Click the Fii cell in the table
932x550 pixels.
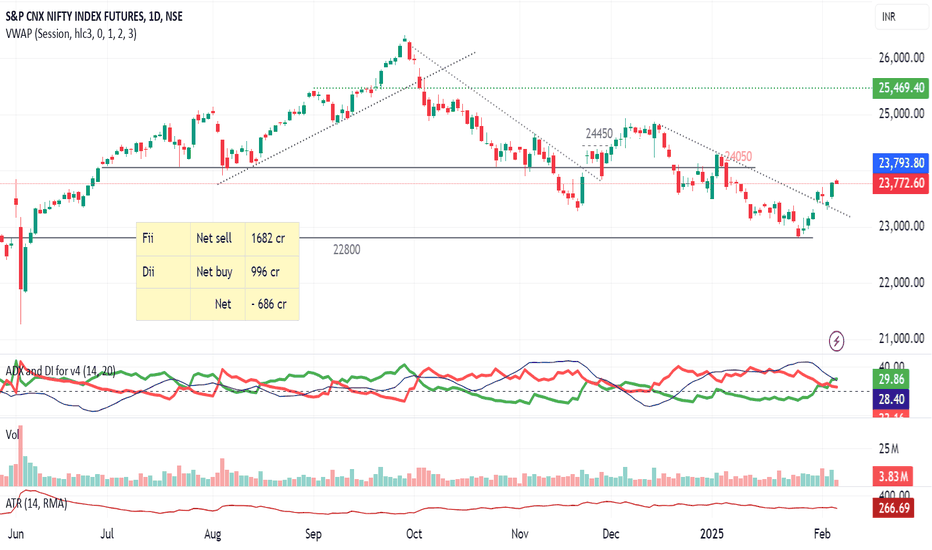pos(163,238)
